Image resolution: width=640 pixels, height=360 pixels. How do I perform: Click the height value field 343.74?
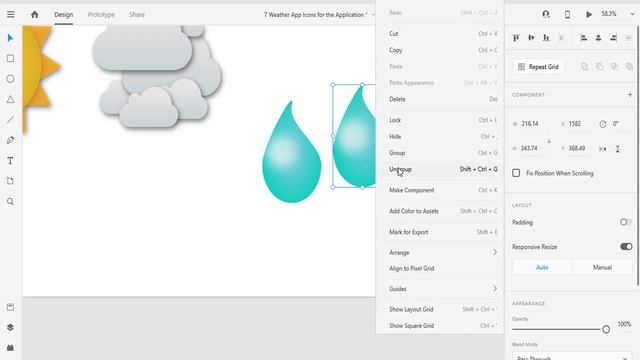(x=529, y=148)
